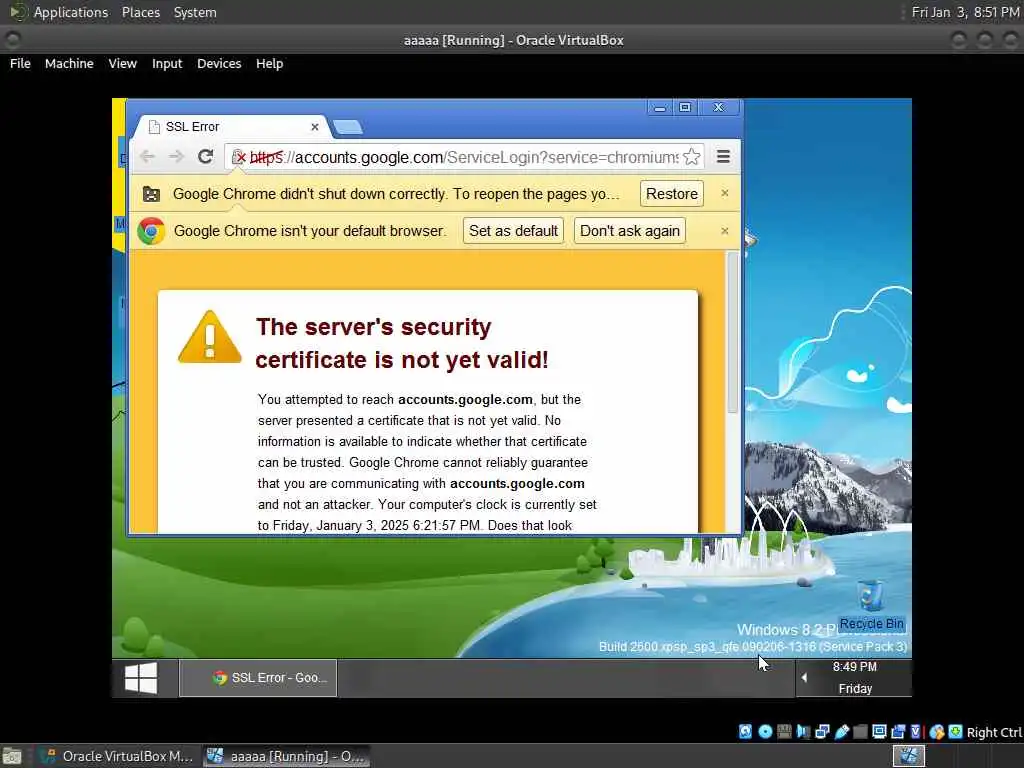This screenshot has width=1024, height=768.
Task: Switch to Oracle VirtualBox Manager taskbar item
Action: (117, 756)
